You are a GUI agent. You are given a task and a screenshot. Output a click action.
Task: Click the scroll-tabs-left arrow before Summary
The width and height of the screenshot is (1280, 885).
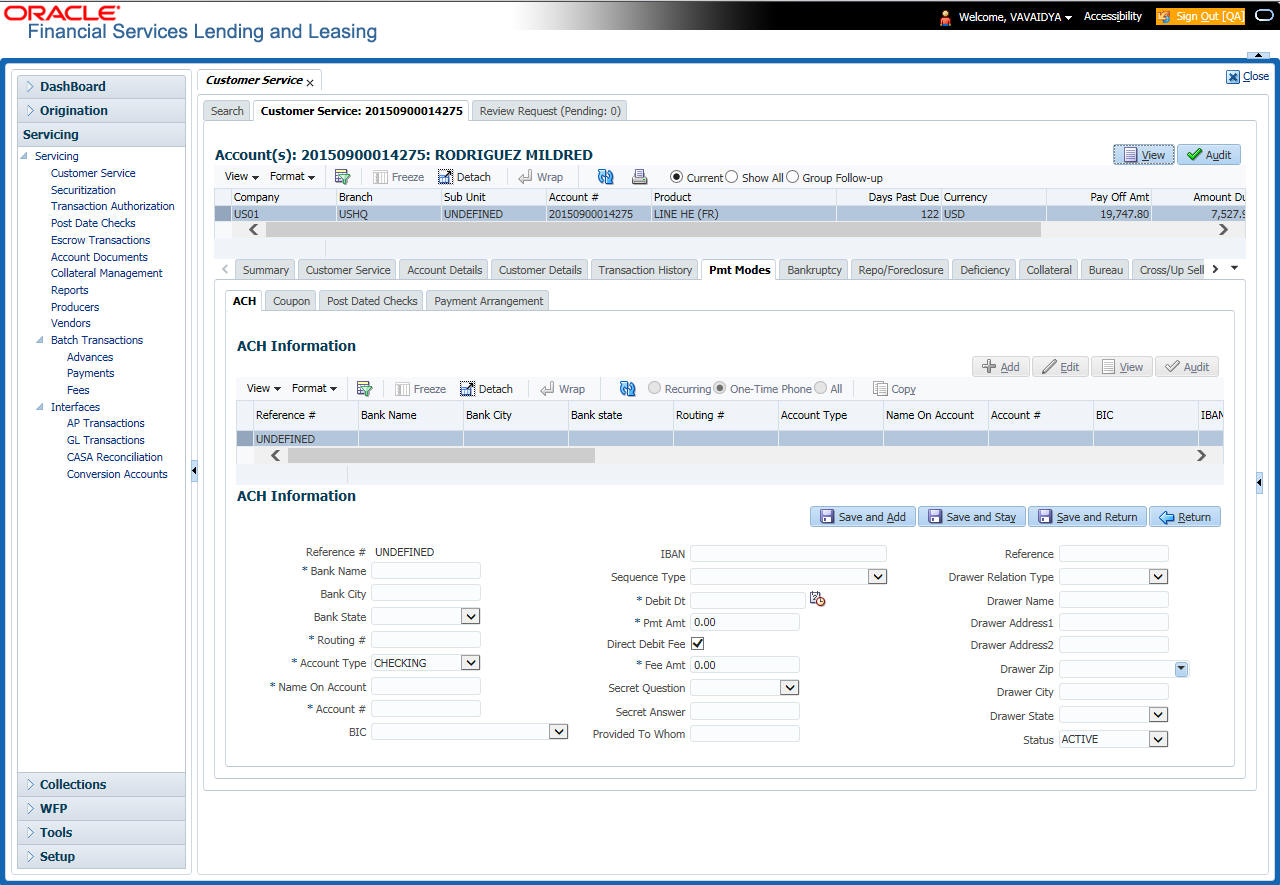(224, 269)
